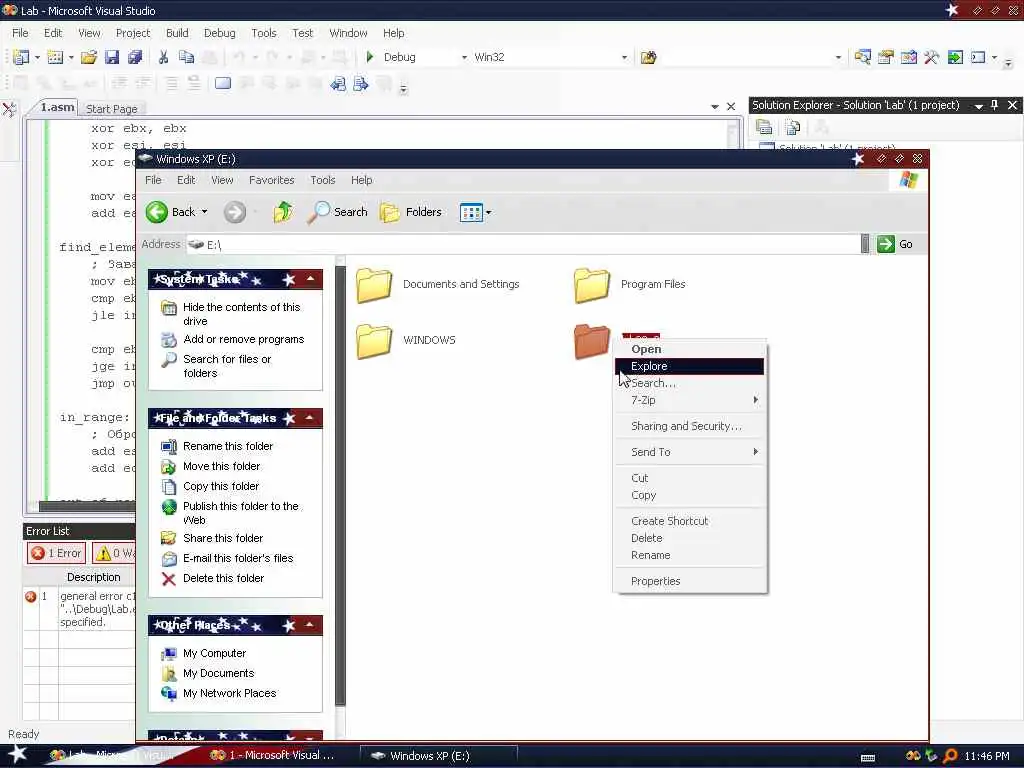Open the document tab list dropdown arrow

pyautogui.click(x=714, y=106)
